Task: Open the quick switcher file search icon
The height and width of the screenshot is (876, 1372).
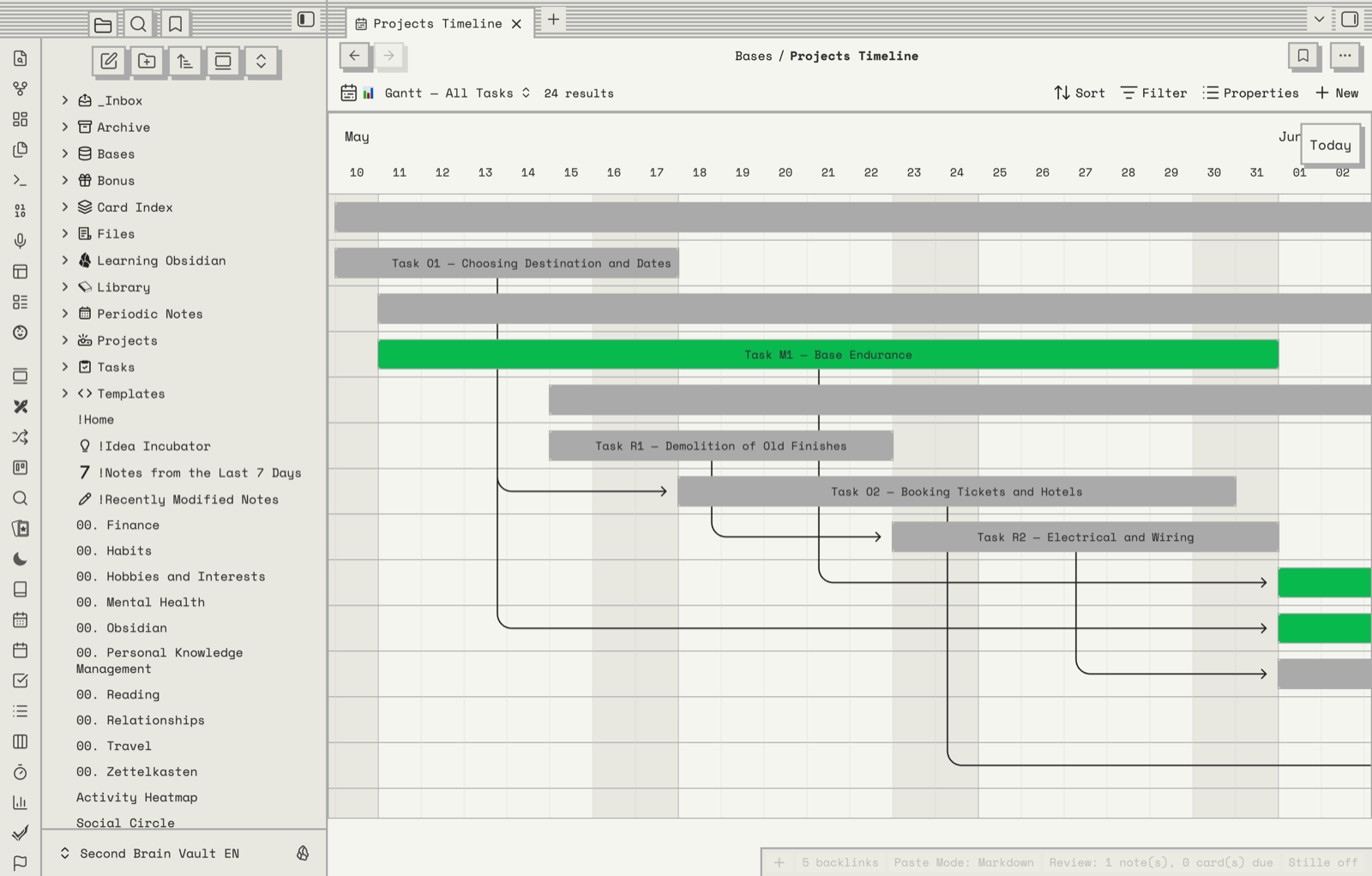Action: click(x=21, y=58)
